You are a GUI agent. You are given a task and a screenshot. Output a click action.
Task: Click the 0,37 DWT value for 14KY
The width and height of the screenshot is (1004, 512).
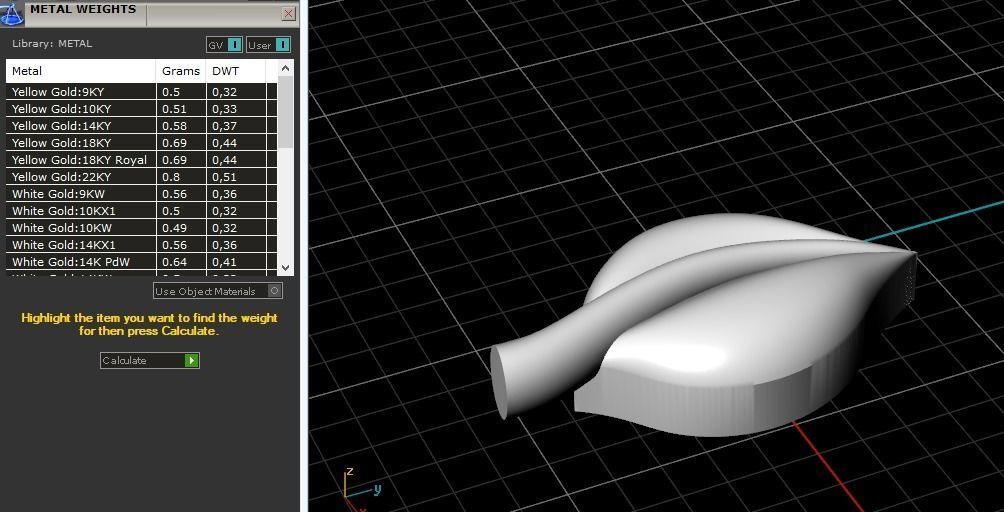pyautogui.click(x=224, y=126)
